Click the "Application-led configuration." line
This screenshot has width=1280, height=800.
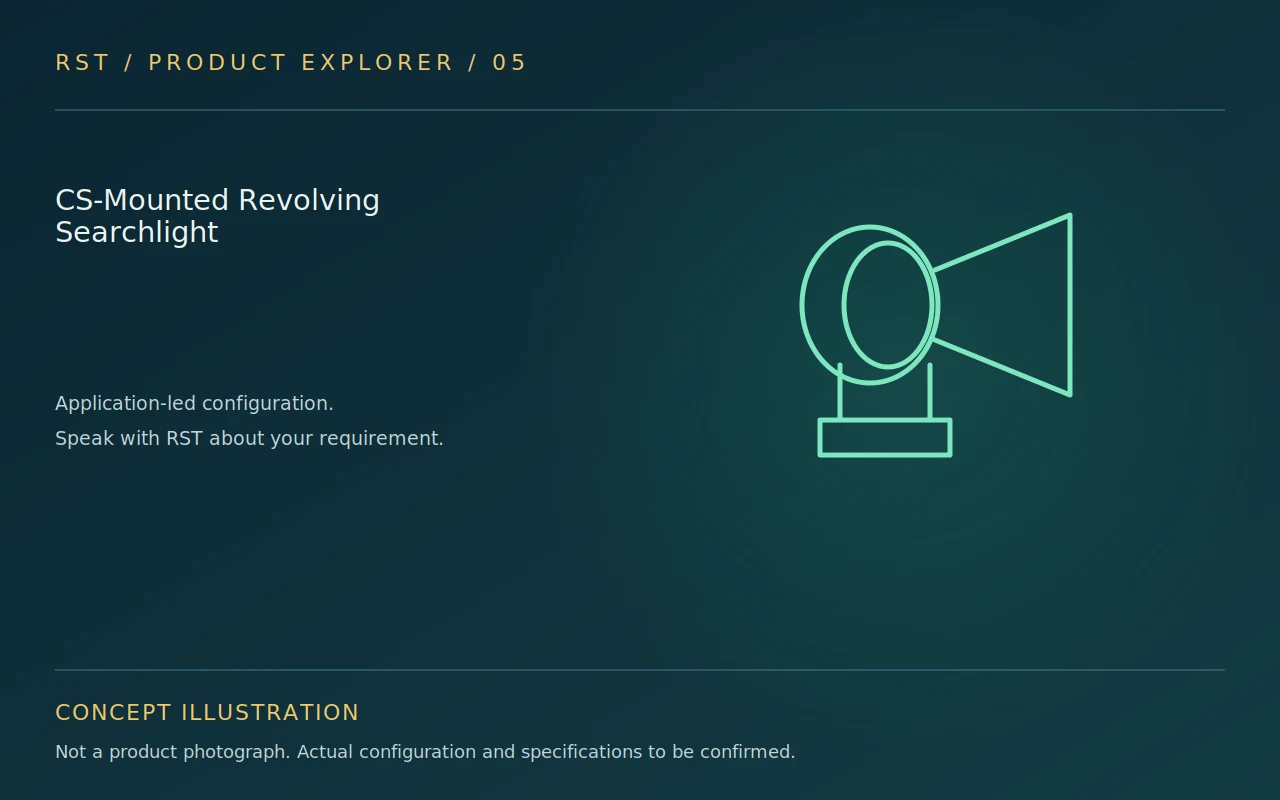click(x=194, y=403)
